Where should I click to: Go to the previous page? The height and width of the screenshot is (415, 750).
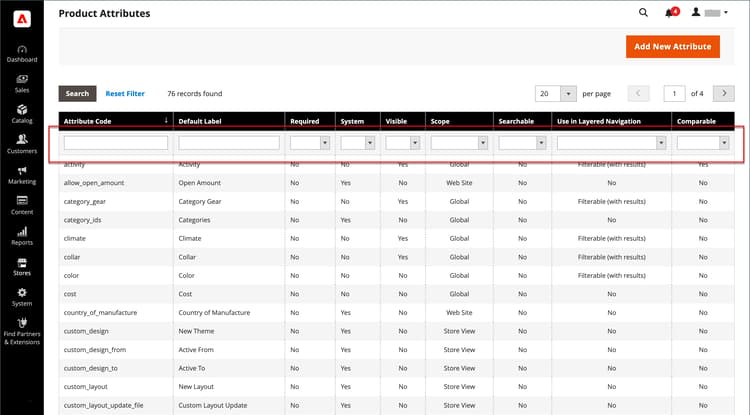coord(638,93)
